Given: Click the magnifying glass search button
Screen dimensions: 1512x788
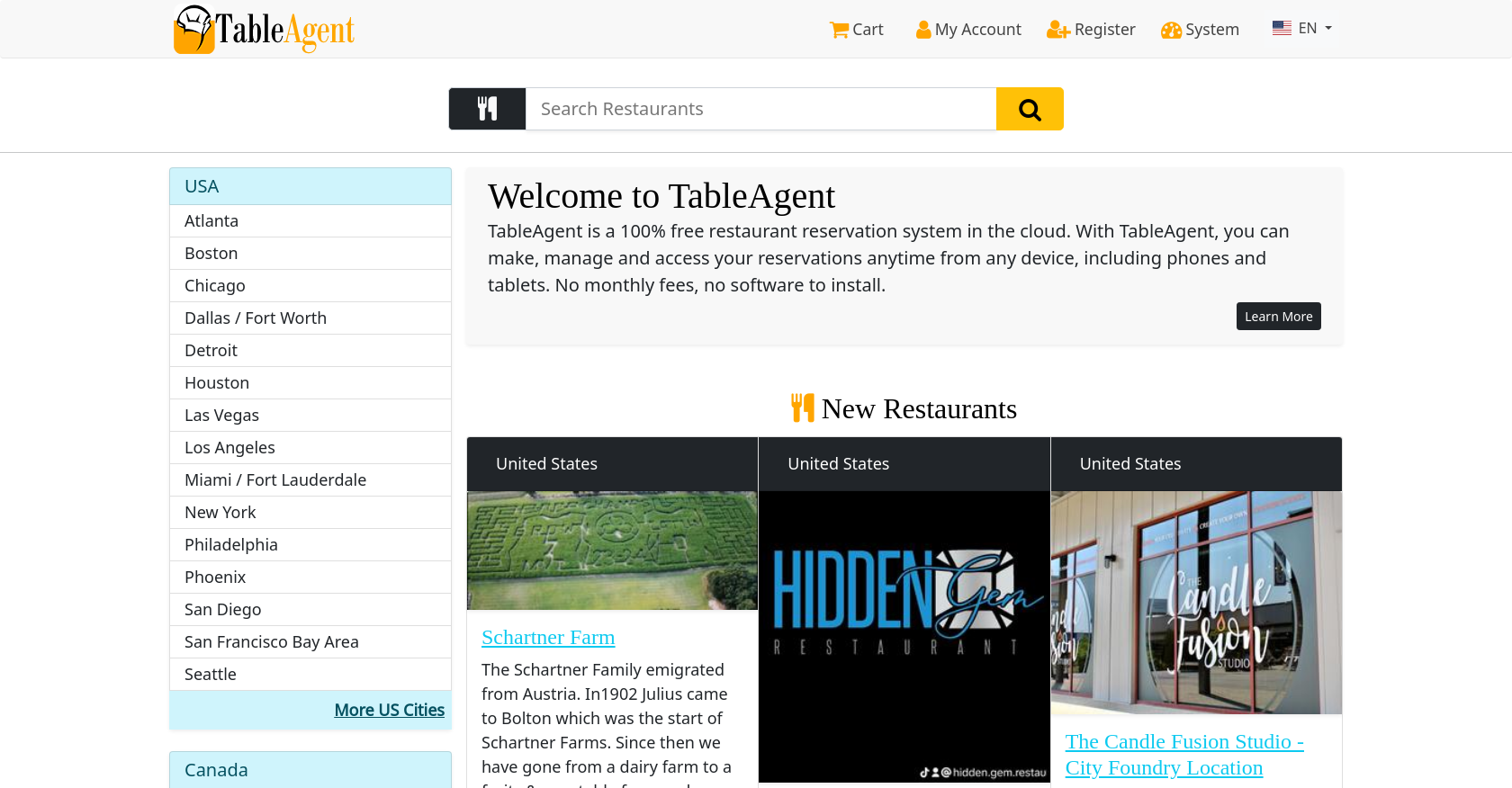Looking at the screenshot, I should tap(1030, 109).
